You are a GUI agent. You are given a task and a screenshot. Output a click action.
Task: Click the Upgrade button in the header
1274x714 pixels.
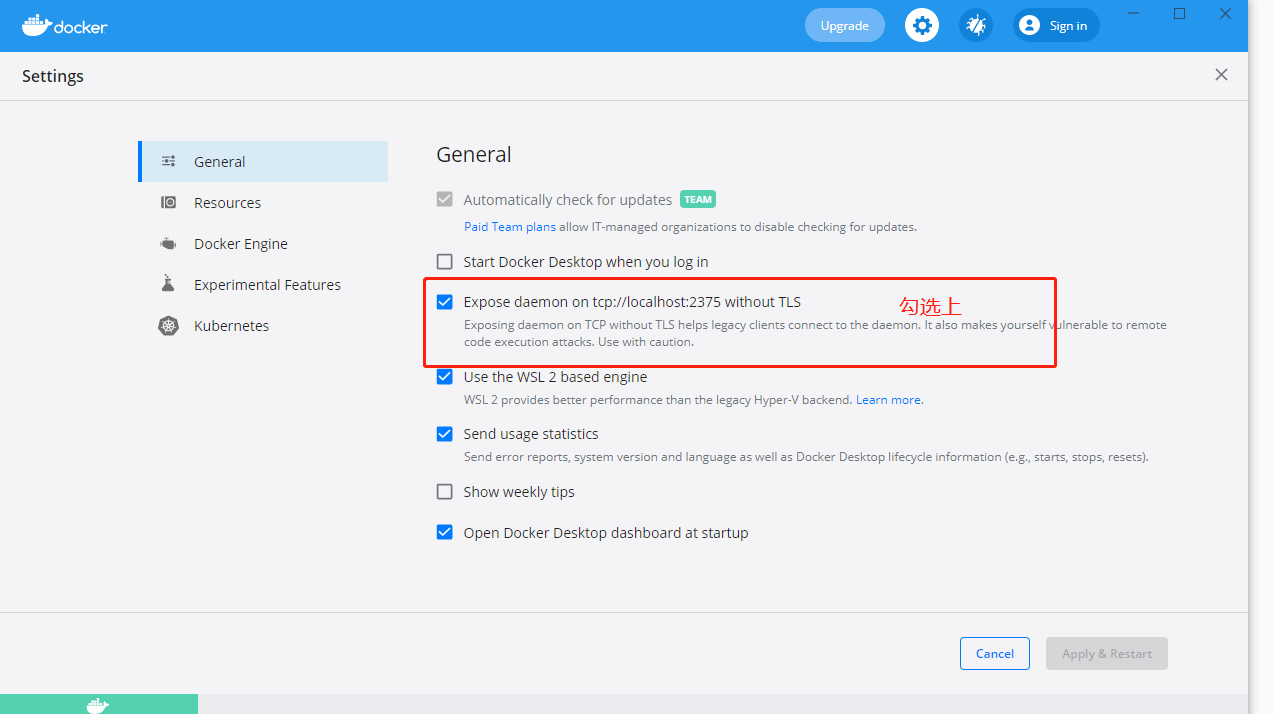point(845,25)
